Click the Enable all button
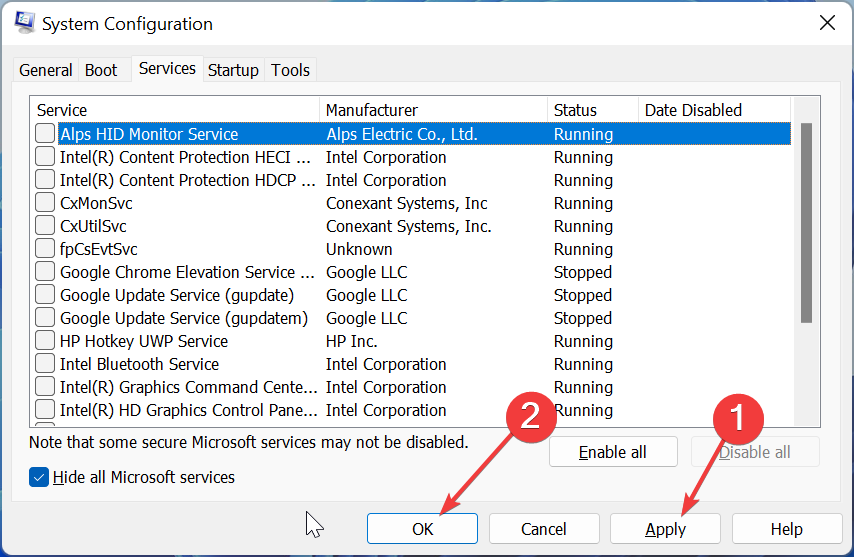854x557 pixels. [612, 452]
